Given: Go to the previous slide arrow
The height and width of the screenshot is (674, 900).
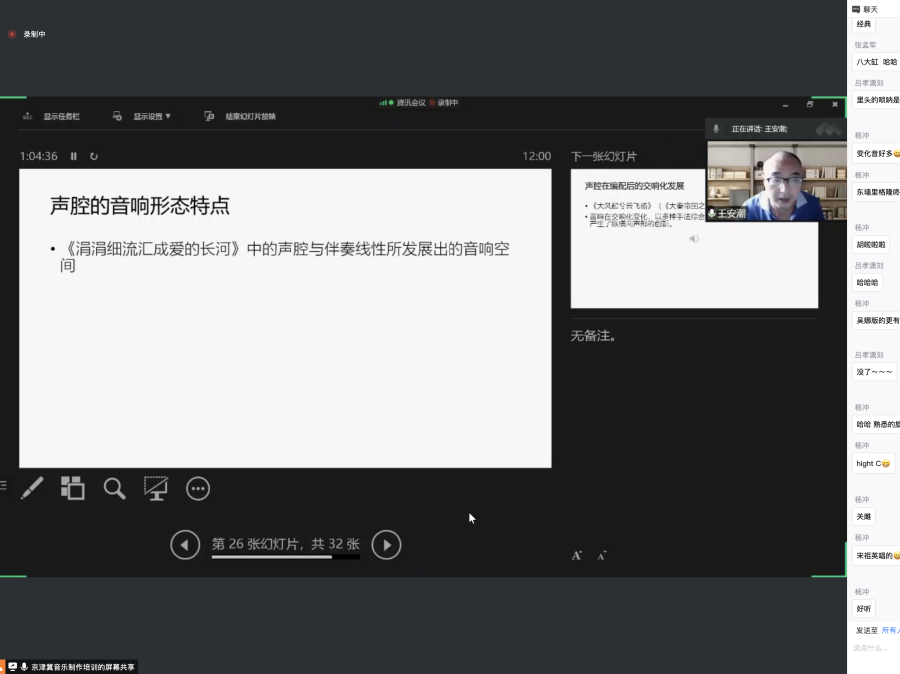Looking at the screenshot, I should (185, 545).
